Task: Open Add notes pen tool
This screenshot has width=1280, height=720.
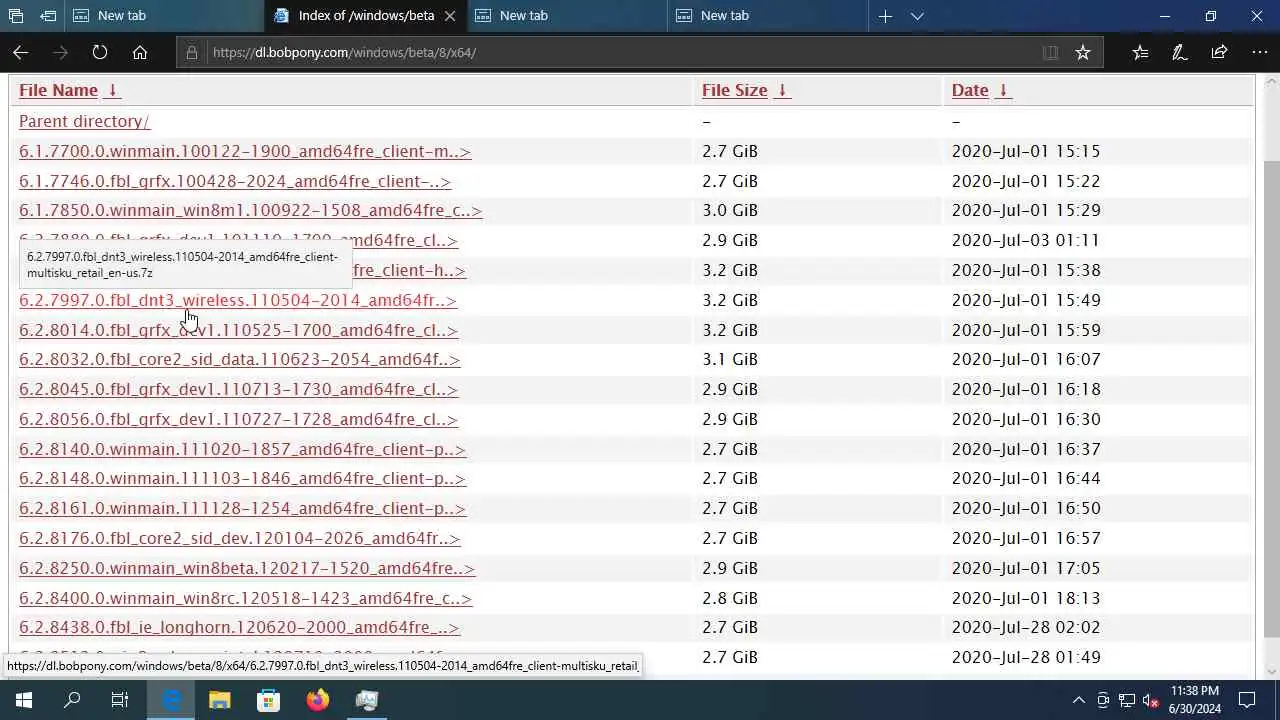Action: coord(1179,52)
